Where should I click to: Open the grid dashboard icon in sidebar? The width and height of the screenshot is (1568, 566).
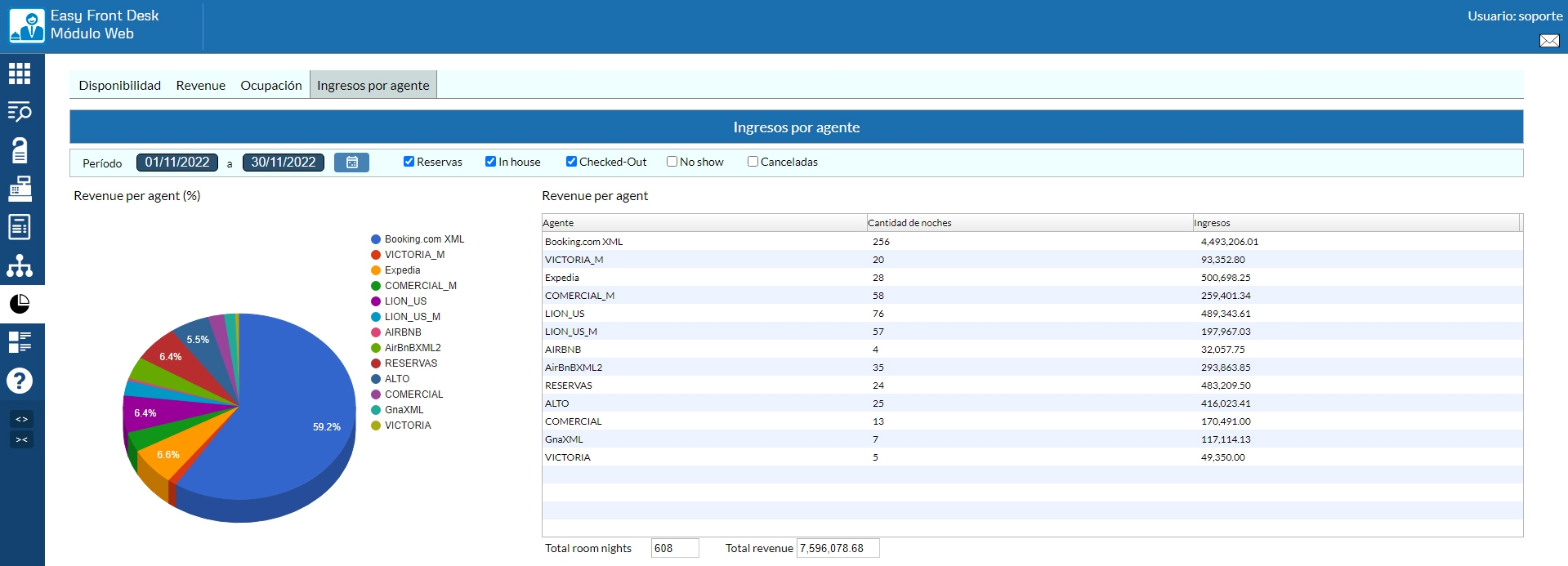[20, 74]
